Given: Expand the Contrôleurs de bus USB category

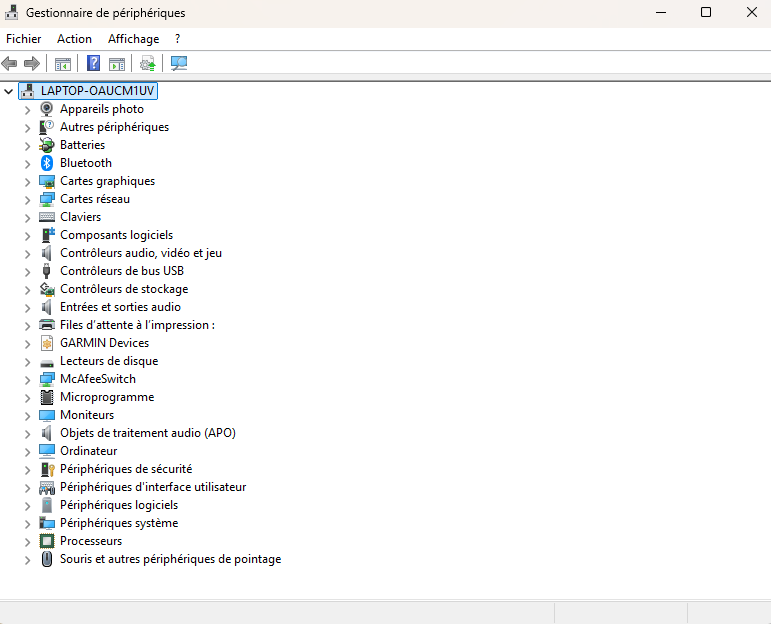Looking at the screenshot, I should [27, 271].
